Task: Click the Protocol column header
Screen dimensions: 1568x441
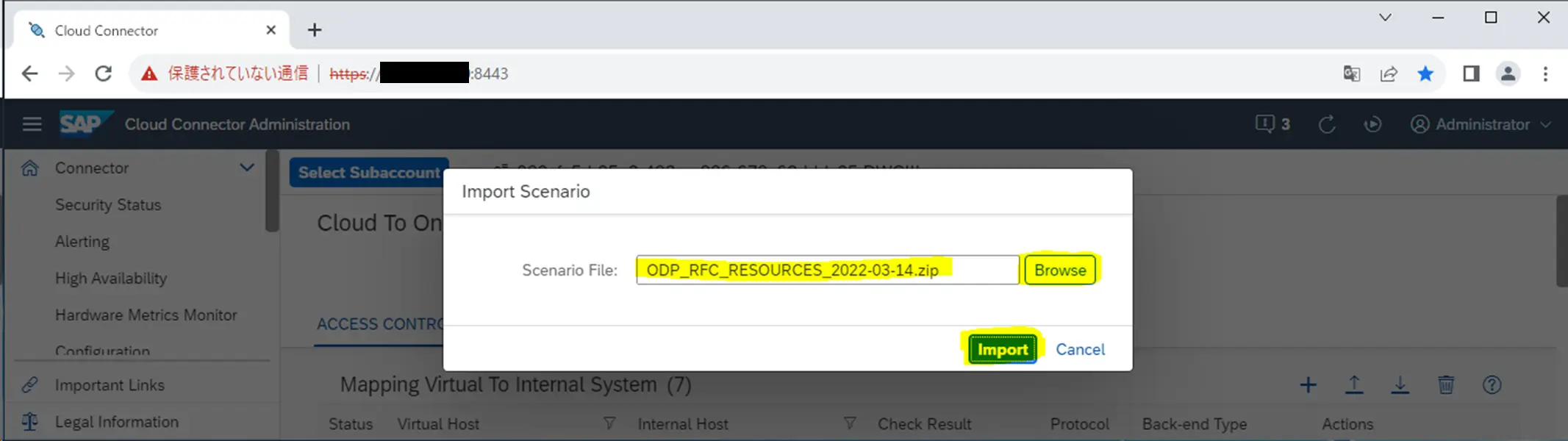Action: click(x=1079, y=424)
